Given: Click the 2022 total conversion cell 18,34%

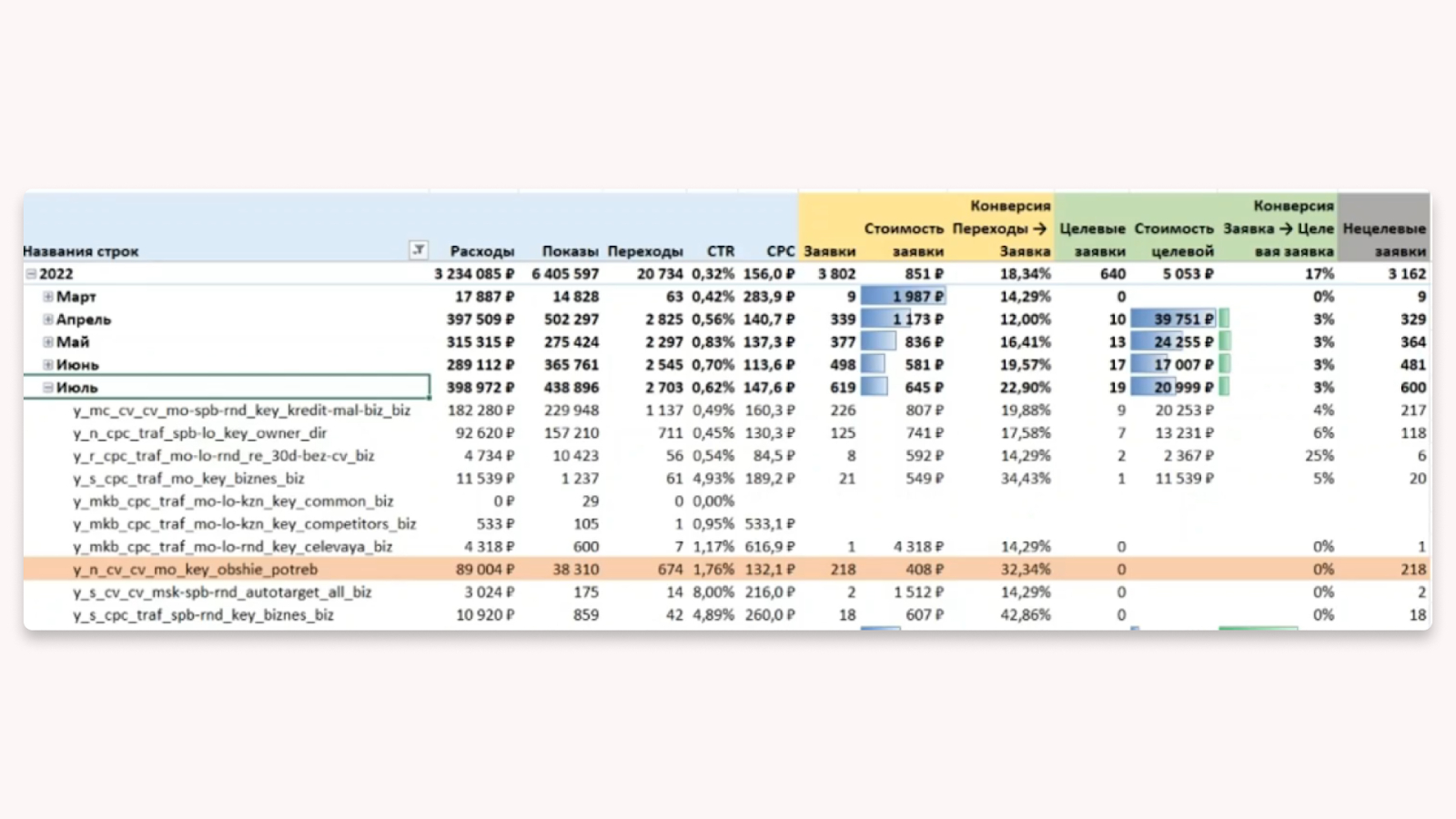Looking at the screenshot, I should (1026, 274).
